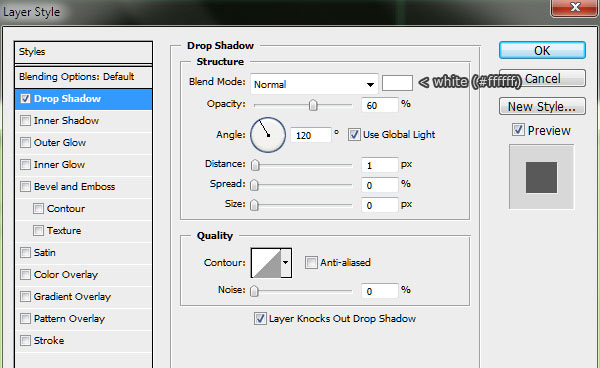Click the Angle dial control
This screenshot has height=368, width=600.
(x=268, y=135)
